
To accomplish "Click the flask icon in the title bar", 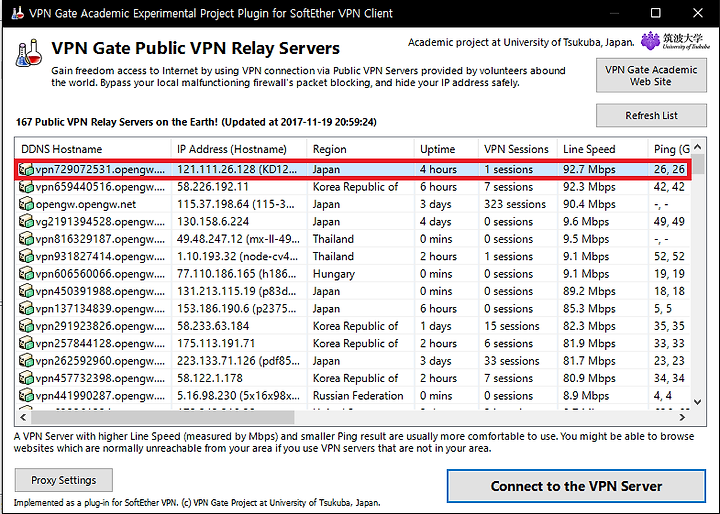I will pyautogui.click(x=17, y=13).
